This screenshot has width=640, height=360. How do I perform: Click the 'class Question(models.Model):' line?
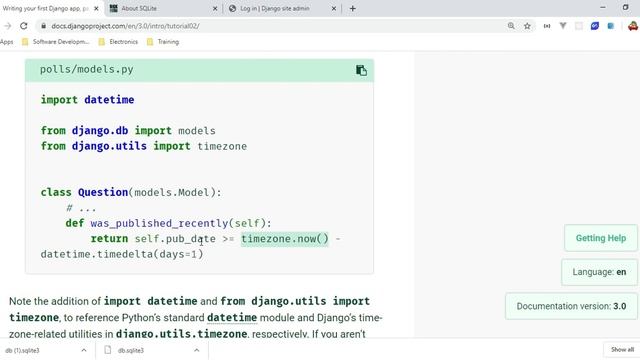131,192
